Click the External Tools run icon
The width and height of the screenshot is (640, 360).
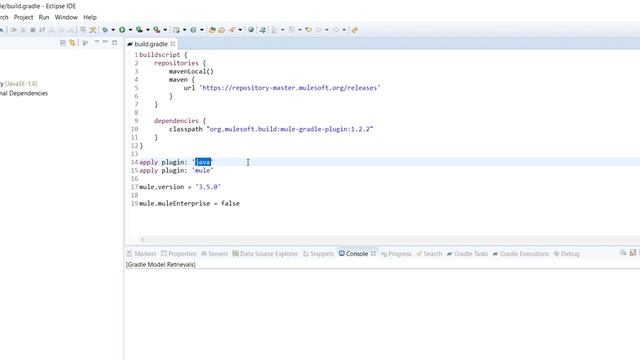[x=156, y=30]
